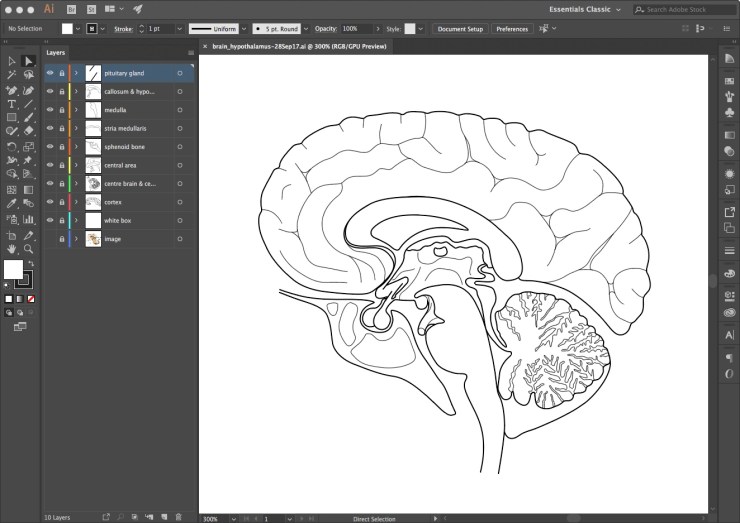Screen dimensions: 740x523
Task: Select the Type tool
Action: (12, 104)
